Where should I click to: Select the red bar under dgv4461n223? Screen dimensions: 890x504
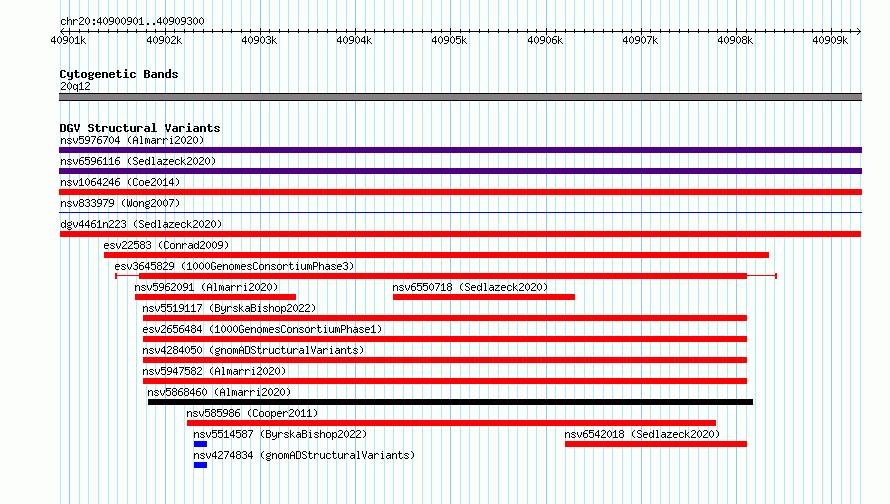(x=460, y=234)
